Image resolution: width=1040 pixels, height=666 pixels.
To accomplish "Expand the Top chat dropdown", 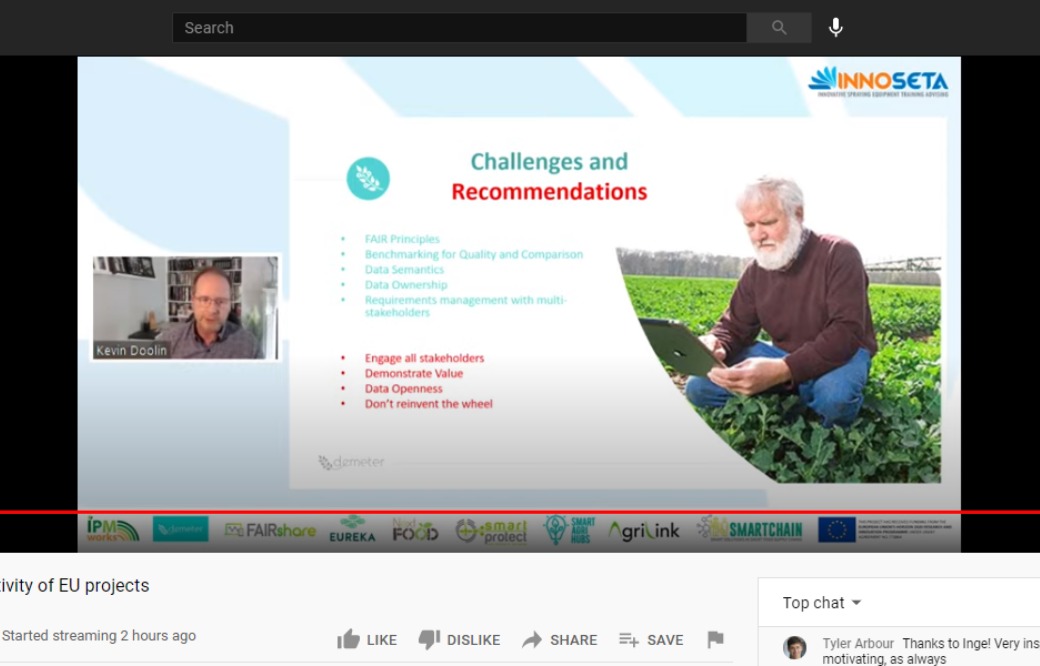I will click(822, 603).
